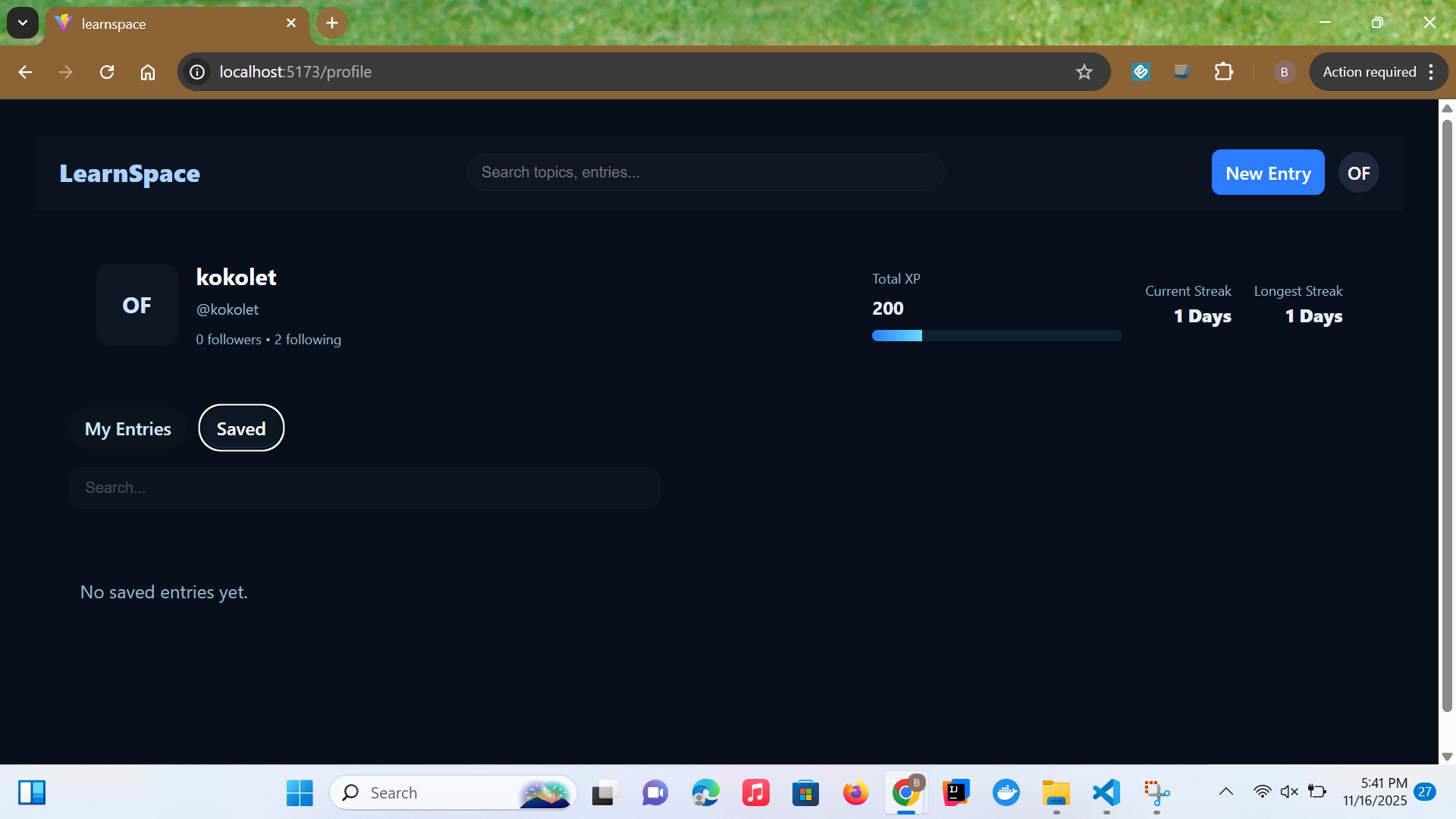Click the LearnSpace logo link

pyautogui.click(x=130, y=174)
